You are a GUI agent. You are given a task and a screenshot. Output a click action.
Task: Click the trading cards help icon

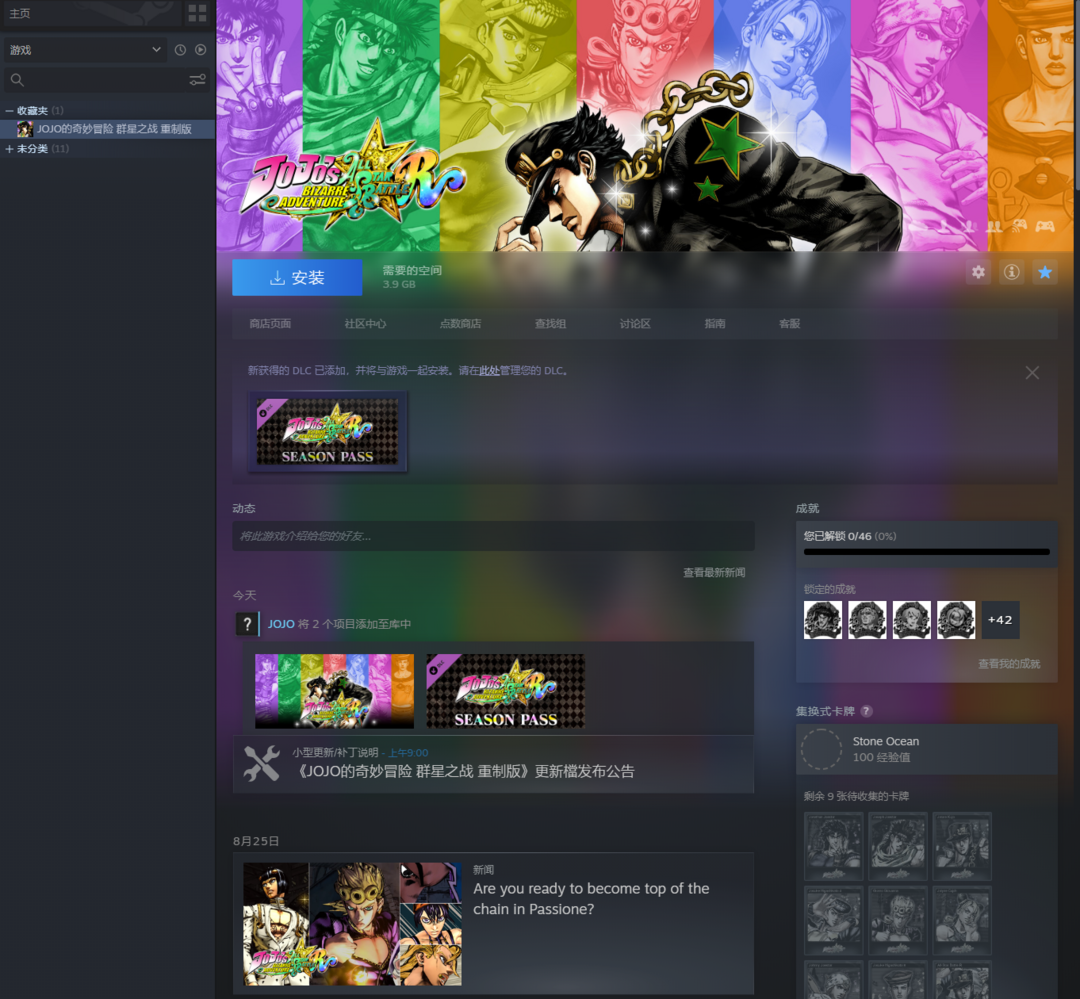coord(866,711)
